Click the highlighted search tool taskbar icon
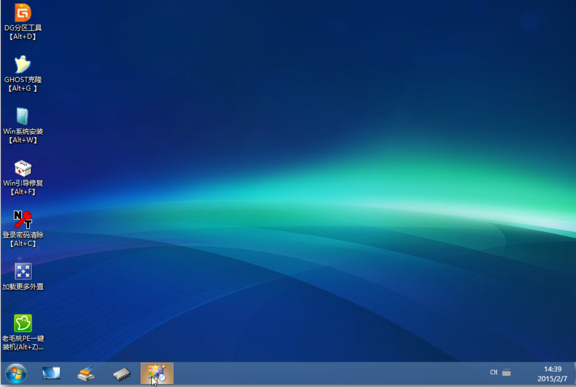Image resolution: width=576 pixels, height=387 pixels. [157, 373]
